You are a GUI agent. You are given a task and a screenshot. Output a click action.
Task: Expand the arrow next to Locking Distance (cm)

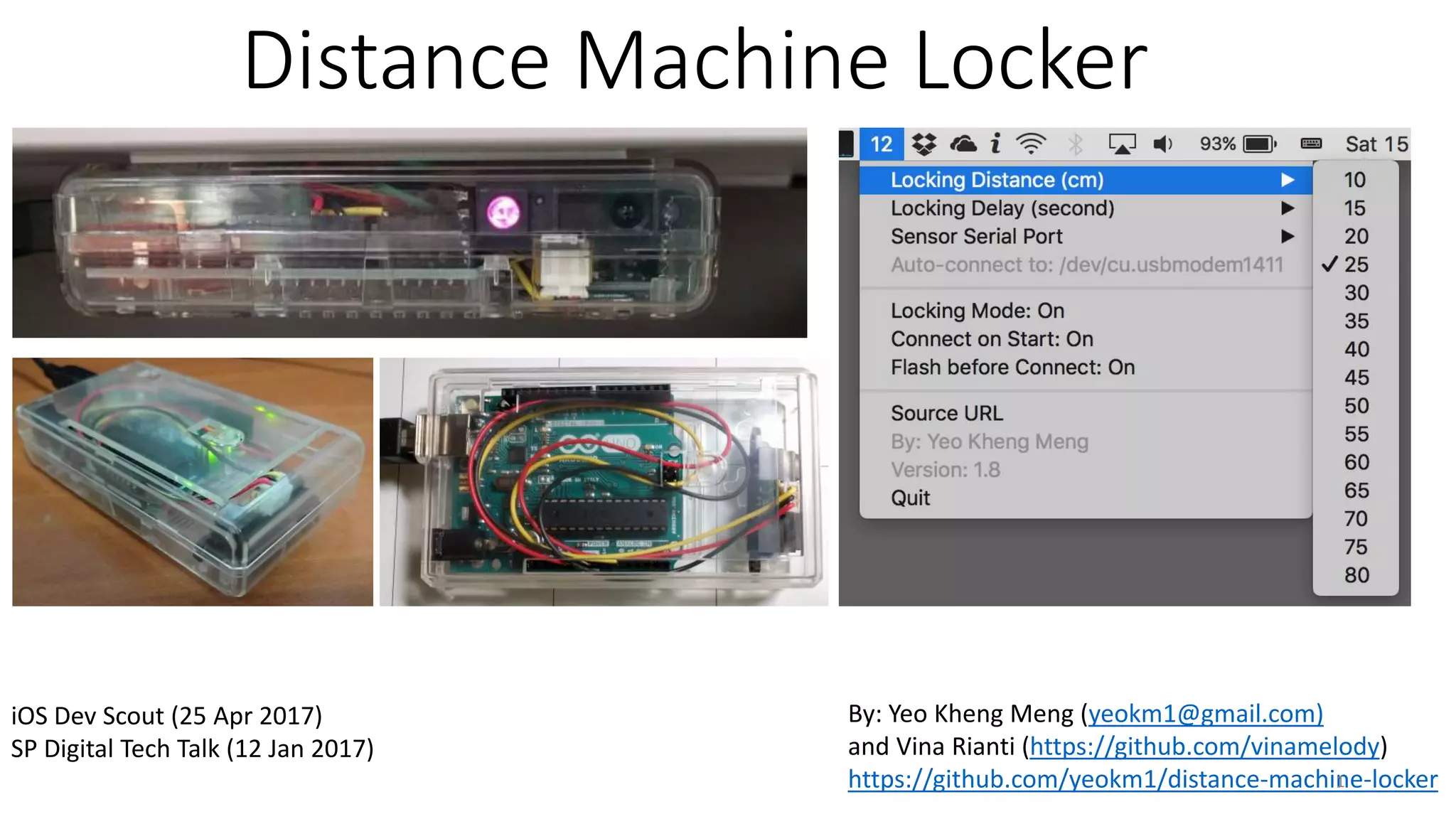(1288, 180)
